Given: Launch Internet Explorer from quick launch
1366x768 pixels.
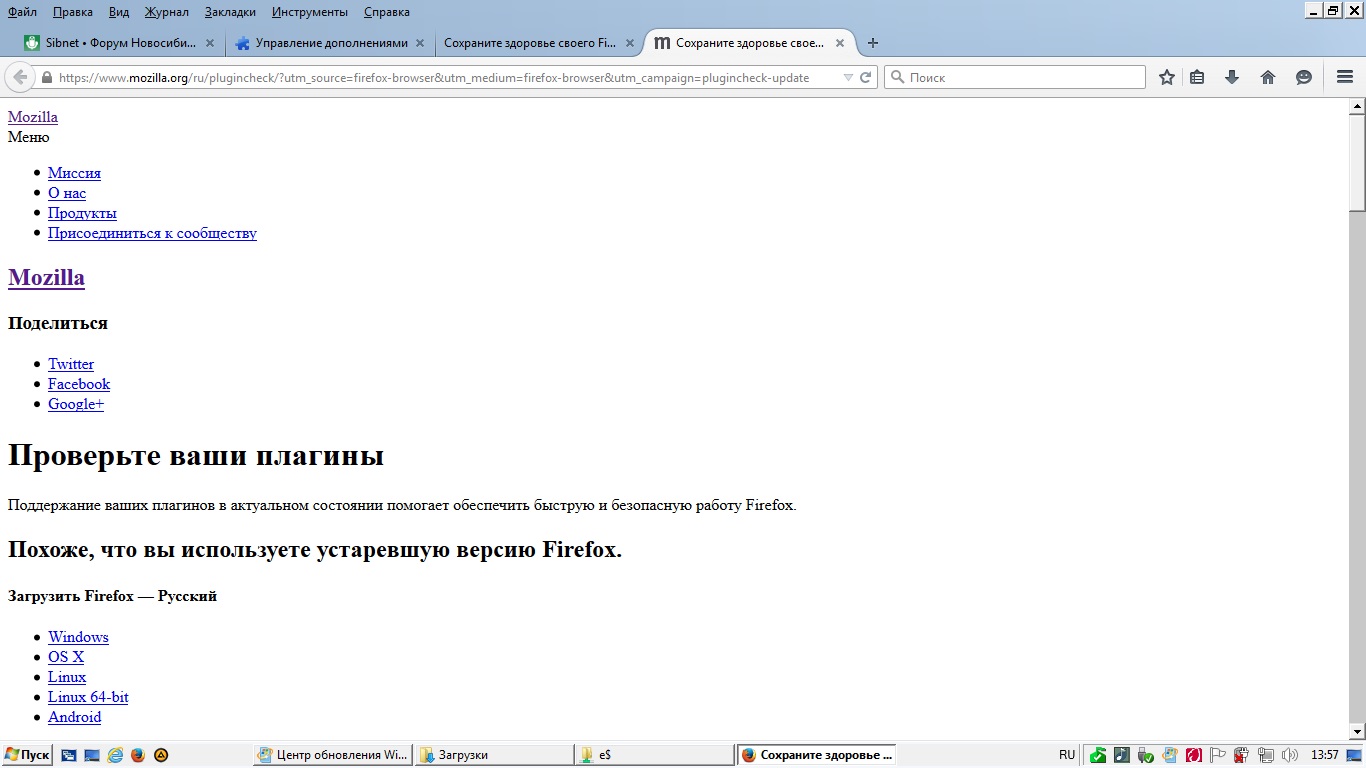Looking at the screenshot, I should pos(115,755).
